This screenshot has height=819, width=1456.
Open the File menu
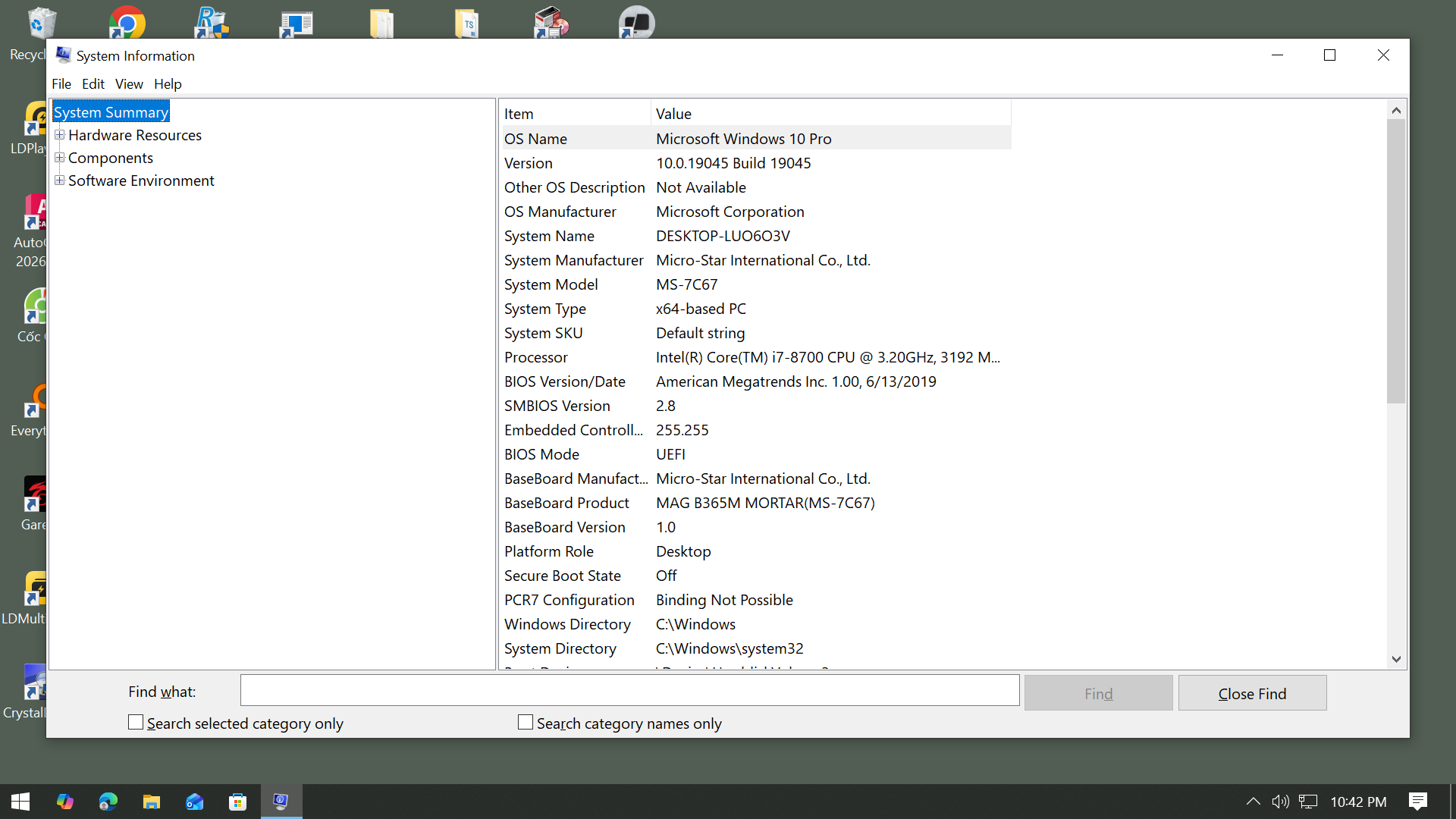pos(61,84)
